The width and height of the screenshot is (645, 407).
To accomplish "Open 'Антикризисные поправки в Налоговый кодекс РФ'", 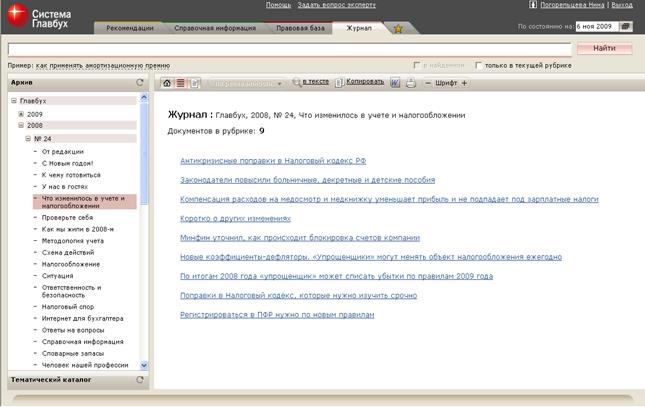I will 273,160.
